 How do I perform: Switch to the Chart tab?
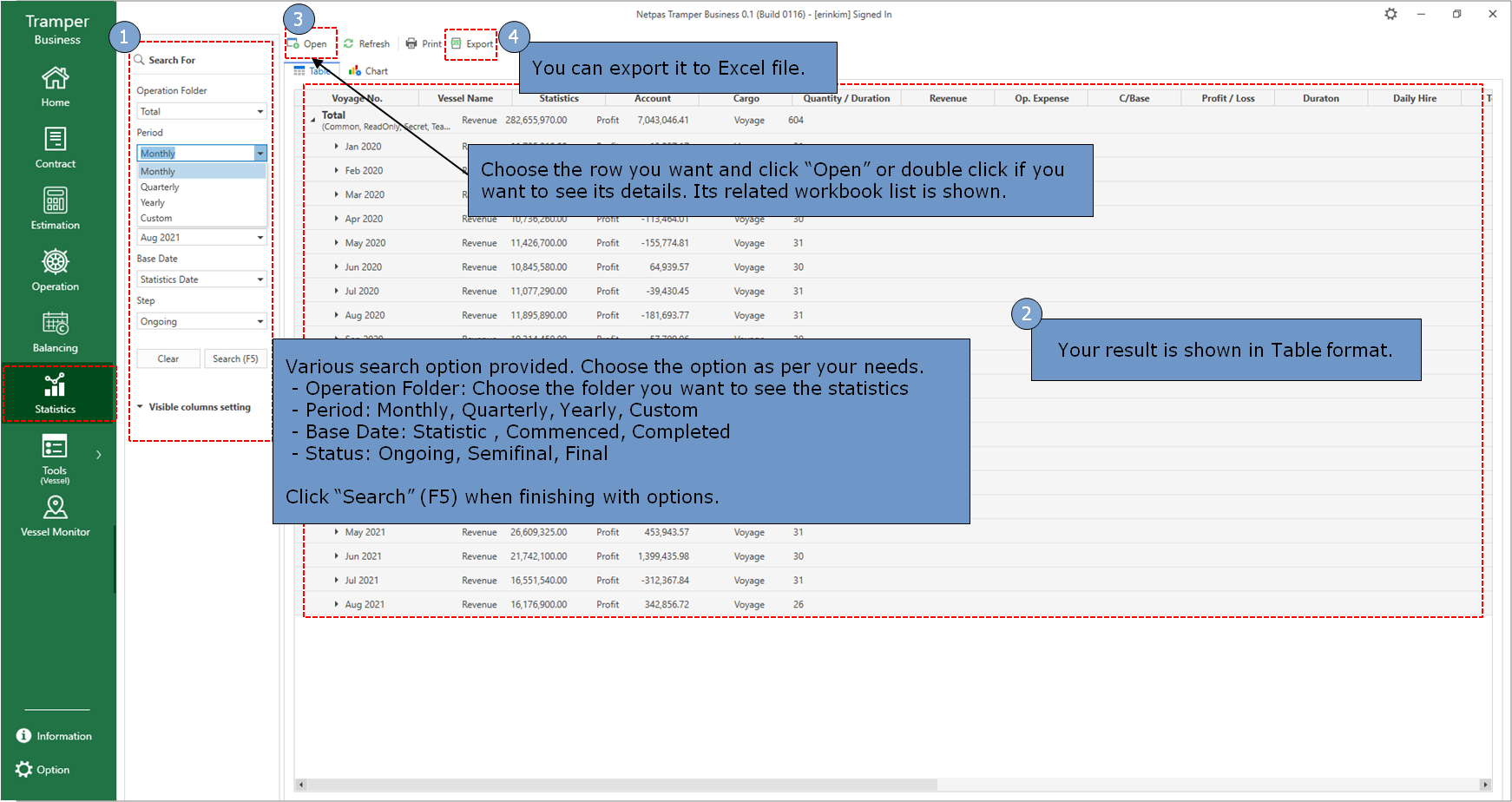coord(369,71)
